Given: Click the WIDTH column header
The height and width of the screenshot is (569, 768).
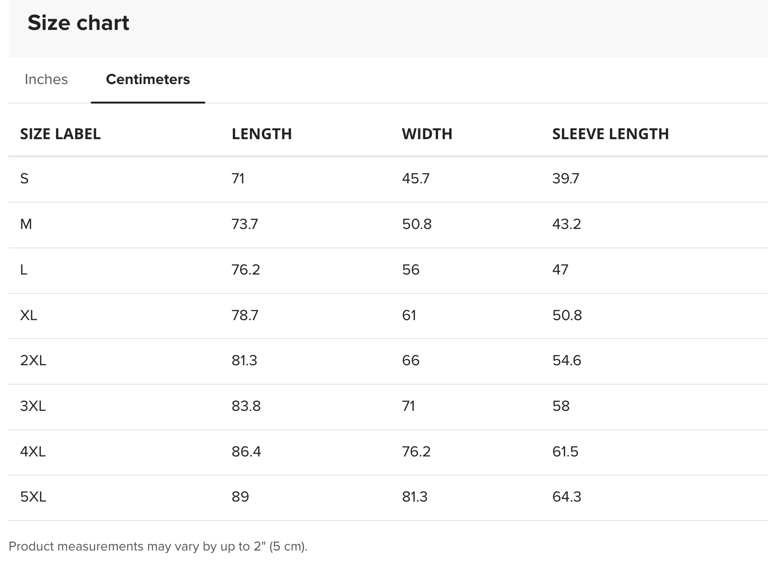Looking at the screenshot, I should pos(427,133).
